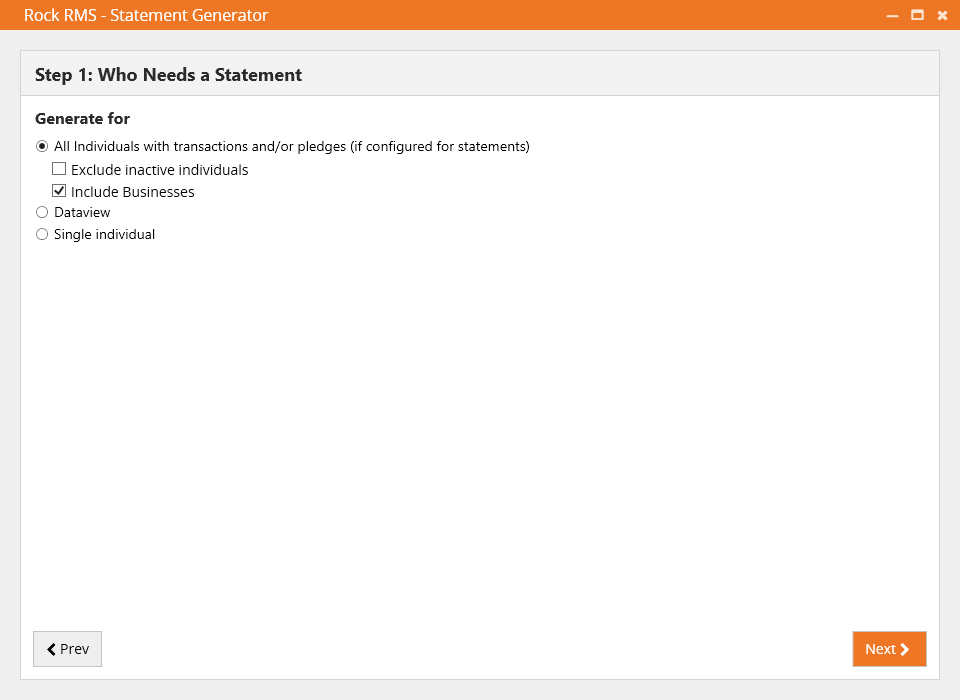Click the left chevron icon on Prev

click(51, 649)
